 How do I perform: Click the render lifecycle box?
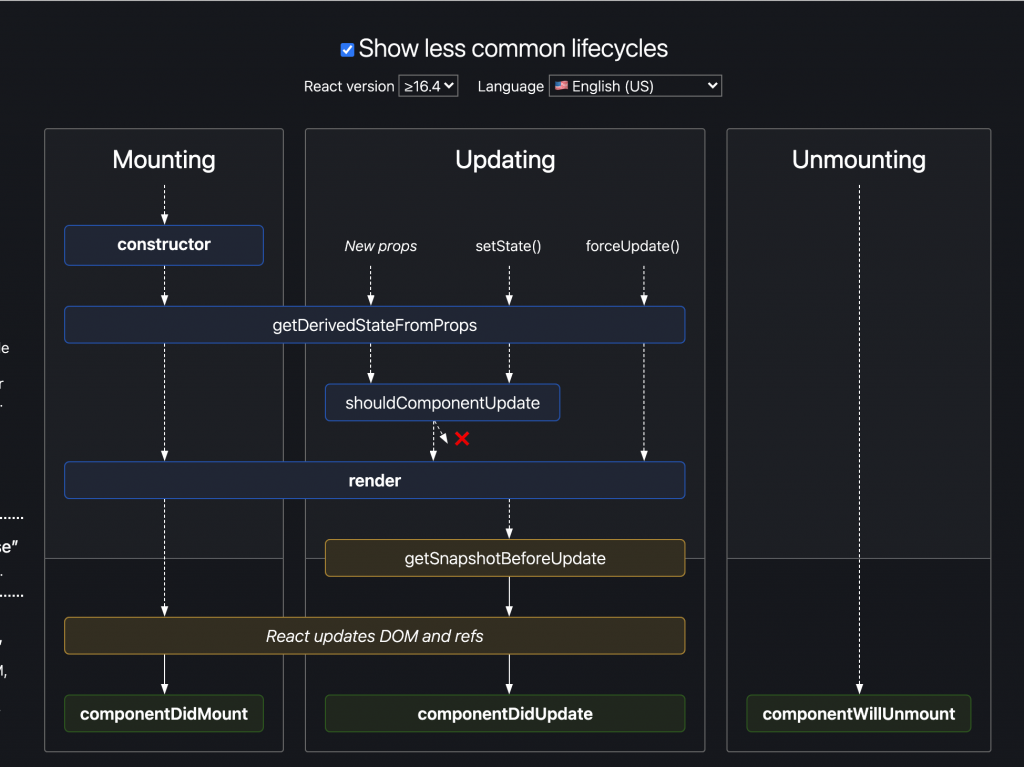[374, 481]
